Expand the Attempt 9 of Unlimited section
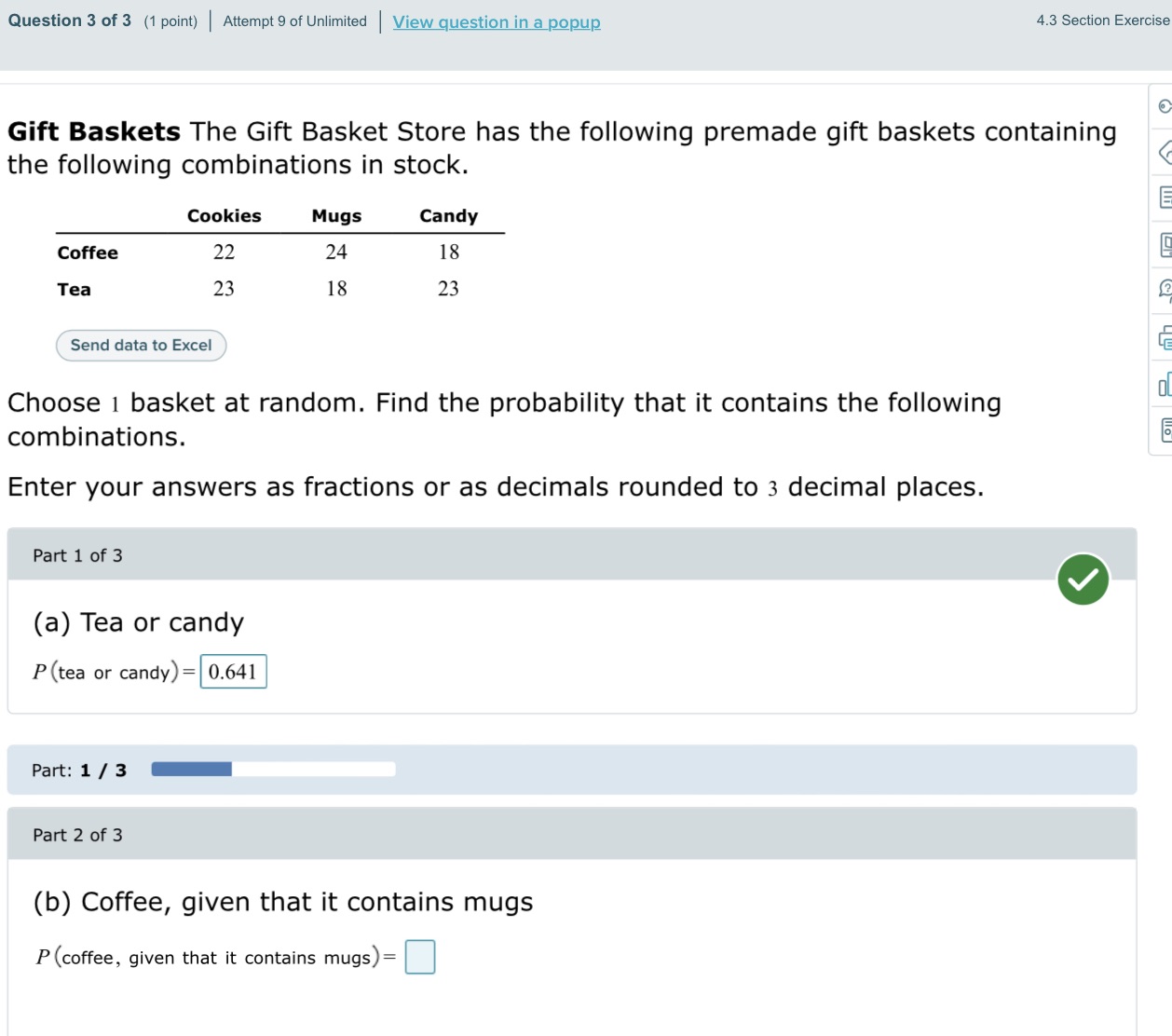1172x1036 pixels. [293, 21]
